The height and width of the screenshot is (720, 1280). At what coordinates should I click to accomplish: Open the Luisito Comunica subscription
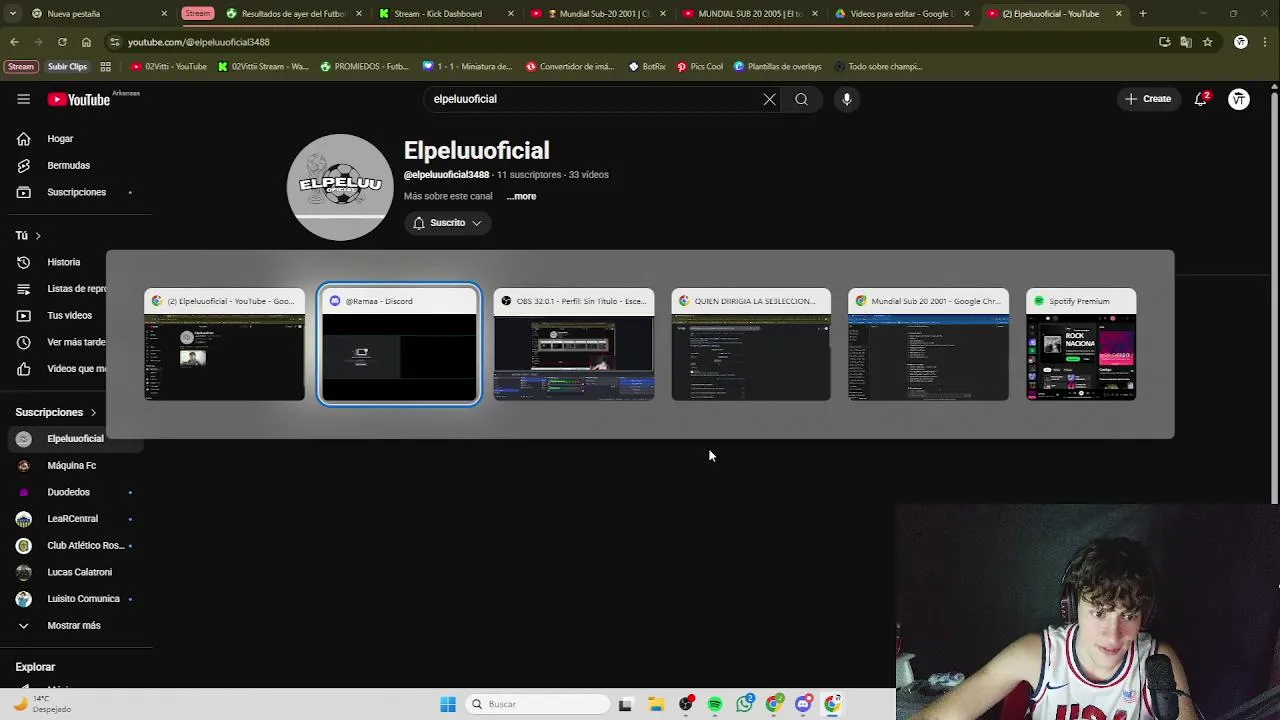[x=83, y=599]
